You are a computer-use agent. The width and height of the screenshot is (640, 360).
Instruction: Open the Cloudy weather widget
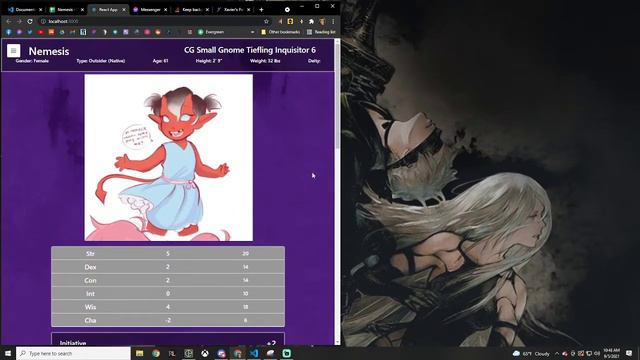pos(531,353)
